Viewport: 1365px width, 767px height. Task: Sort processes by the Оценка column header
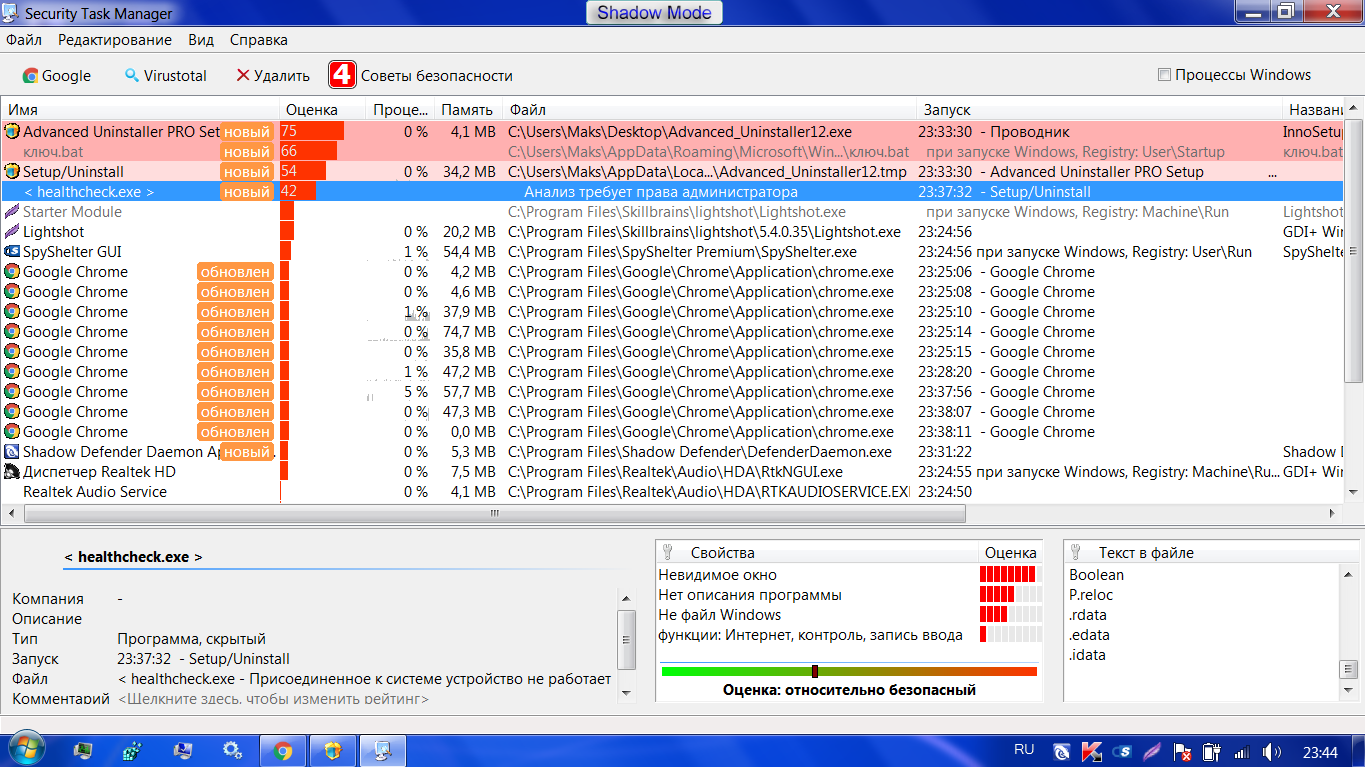click(322, 110)
